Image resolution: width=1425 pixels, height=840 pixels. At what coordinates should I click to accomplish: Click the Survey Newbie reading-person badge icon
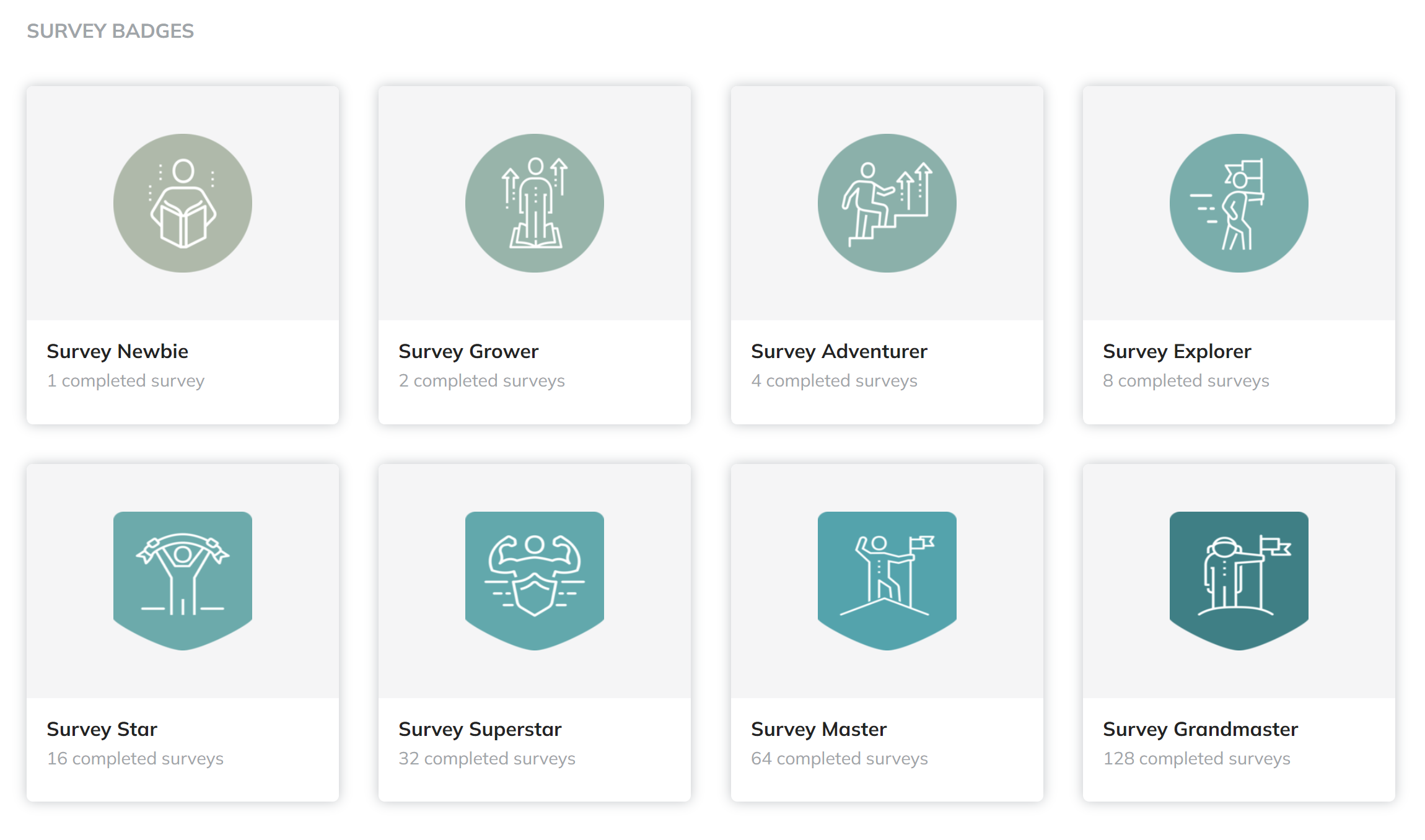(x=183, y=203)
